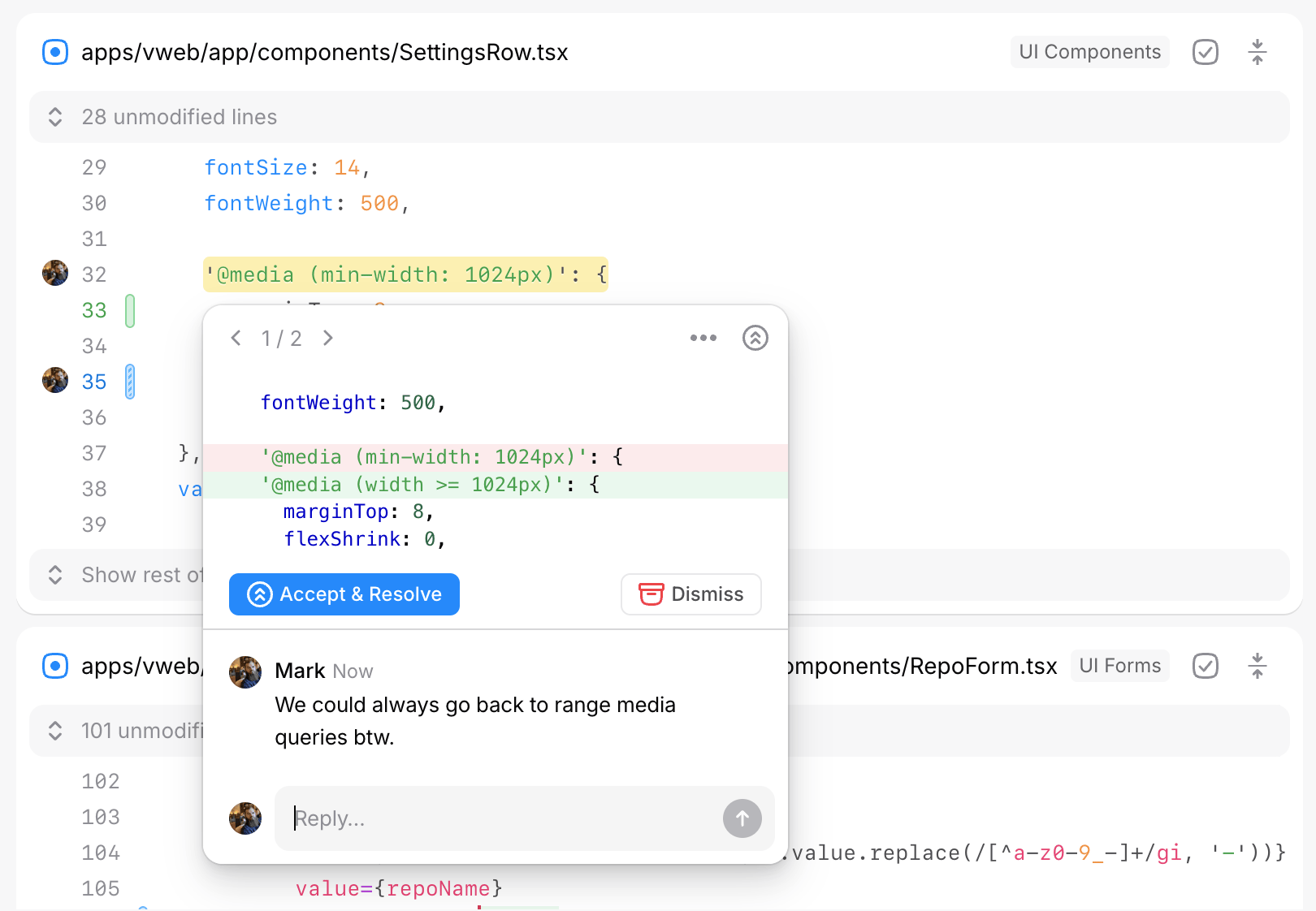Click Mark's avatar beside the comment
The image size is (1316, 911).
(x=245, y=672)
